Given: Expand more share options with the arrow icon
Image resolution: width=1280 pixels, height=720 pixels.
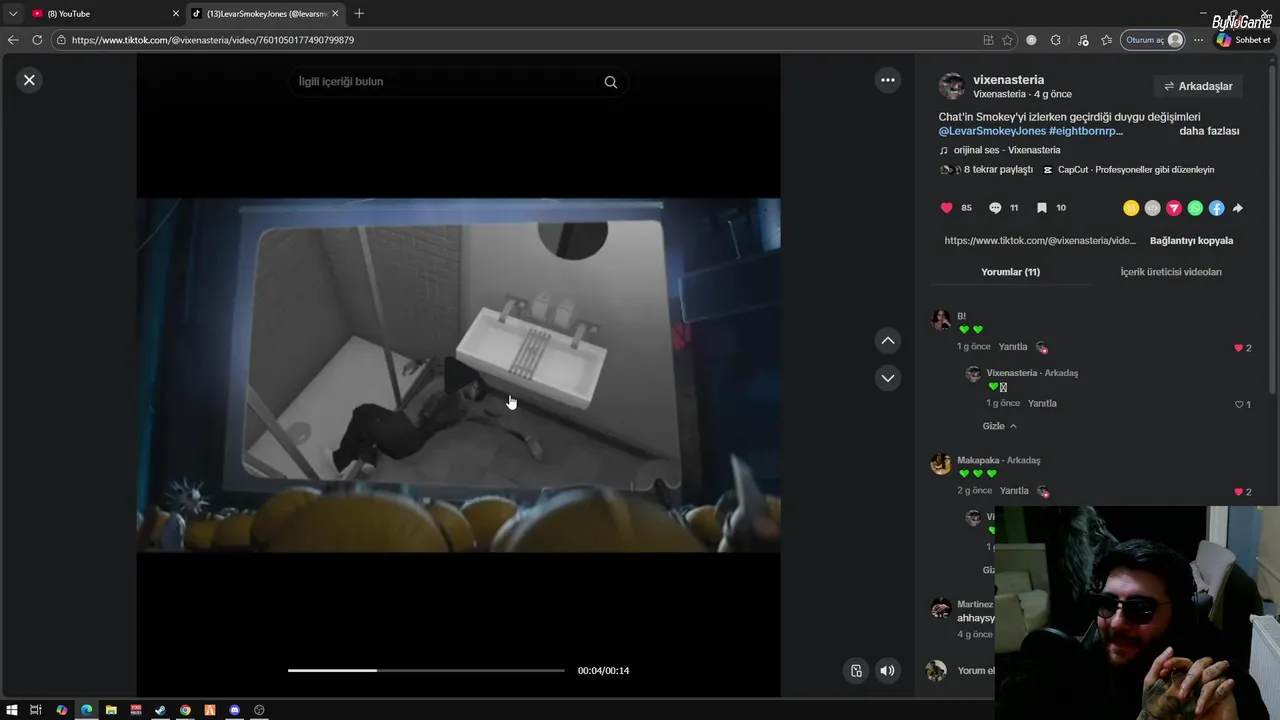Looking at the screenshot, I should pos(1238,208).
